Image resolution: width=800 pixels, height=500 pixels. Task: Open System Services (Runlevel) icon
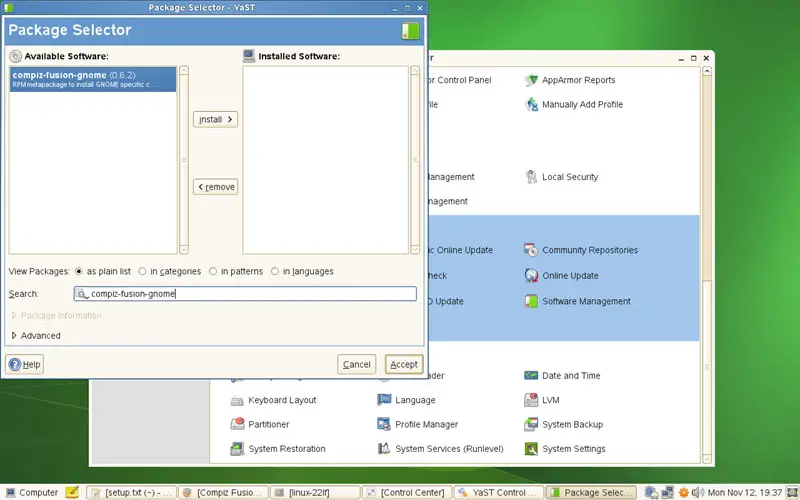(384, 448)
